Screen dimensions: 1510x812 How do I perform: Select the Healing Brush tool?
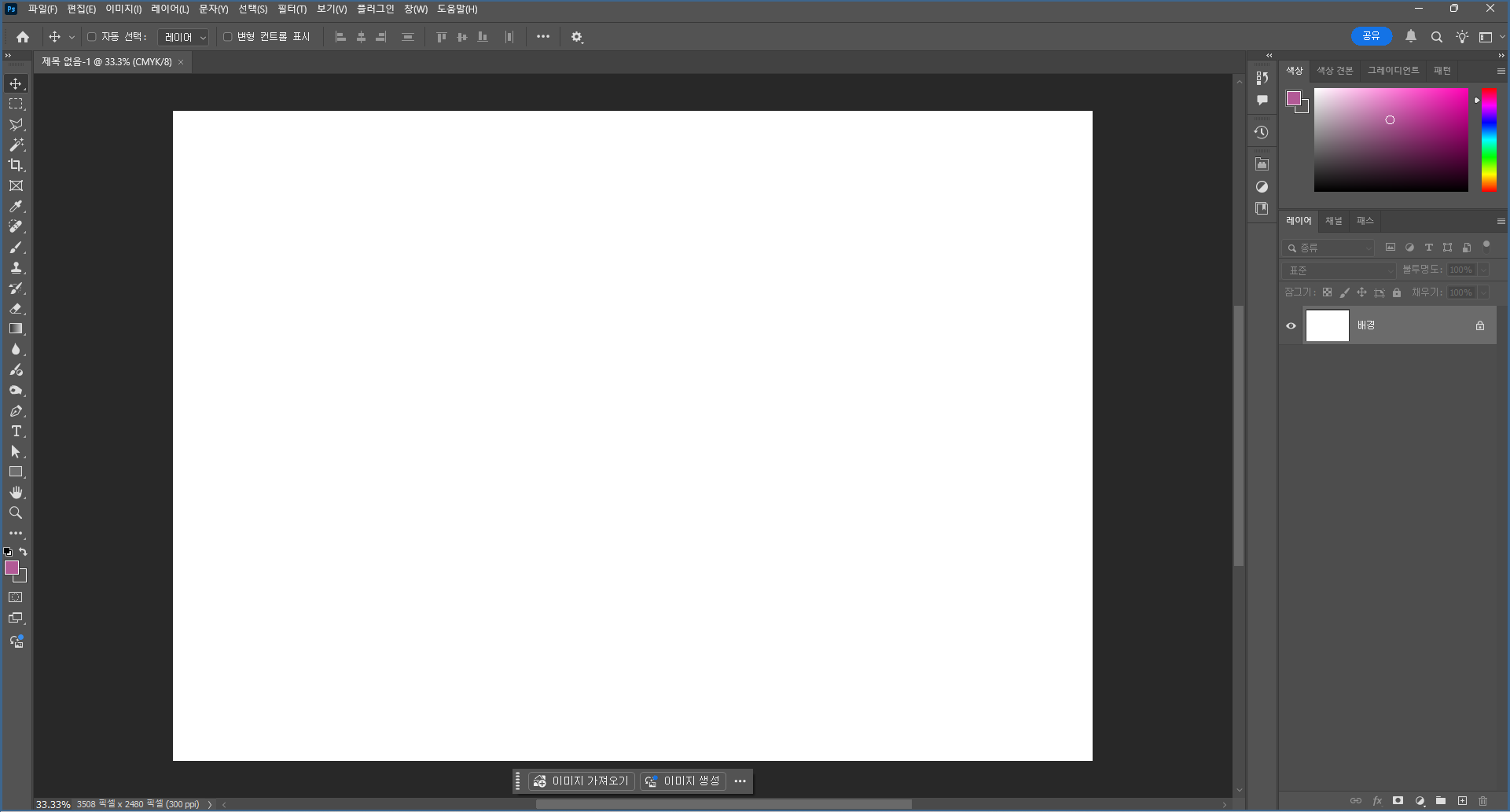[16, 226]
